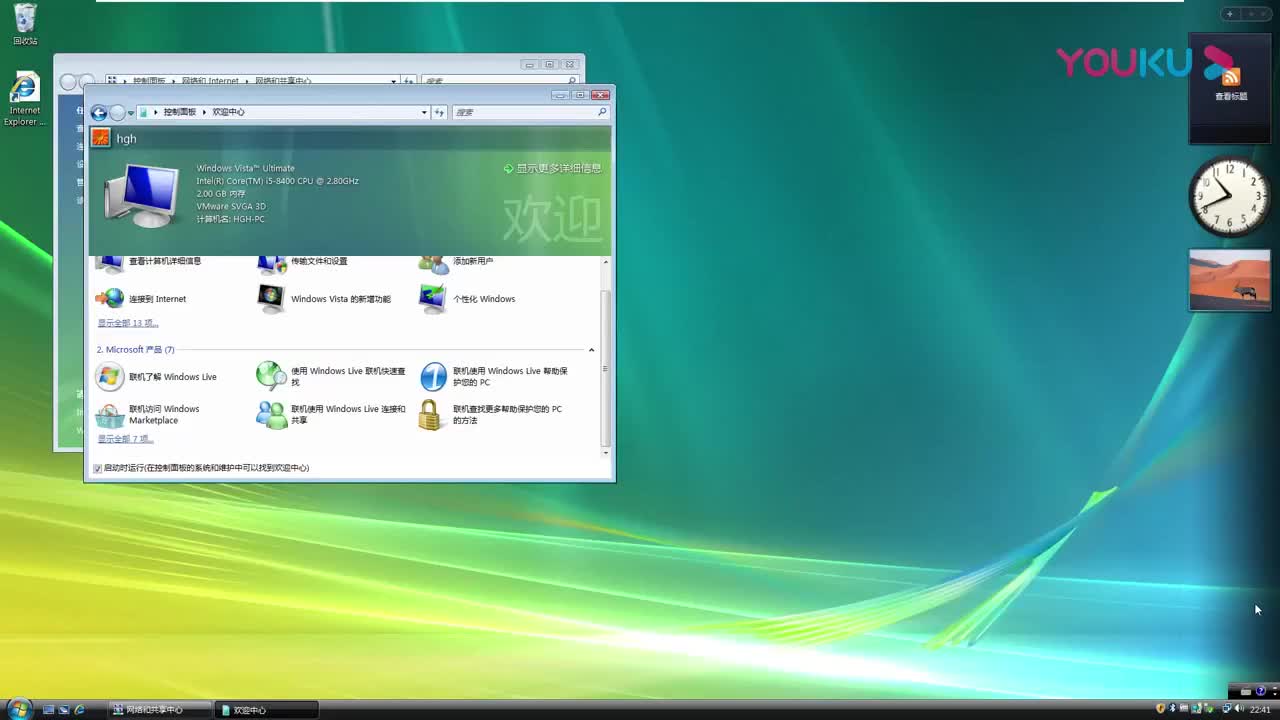Click the sidebar clock gadget
The image size is (1280, 720).
click(x=1229, y=196)
